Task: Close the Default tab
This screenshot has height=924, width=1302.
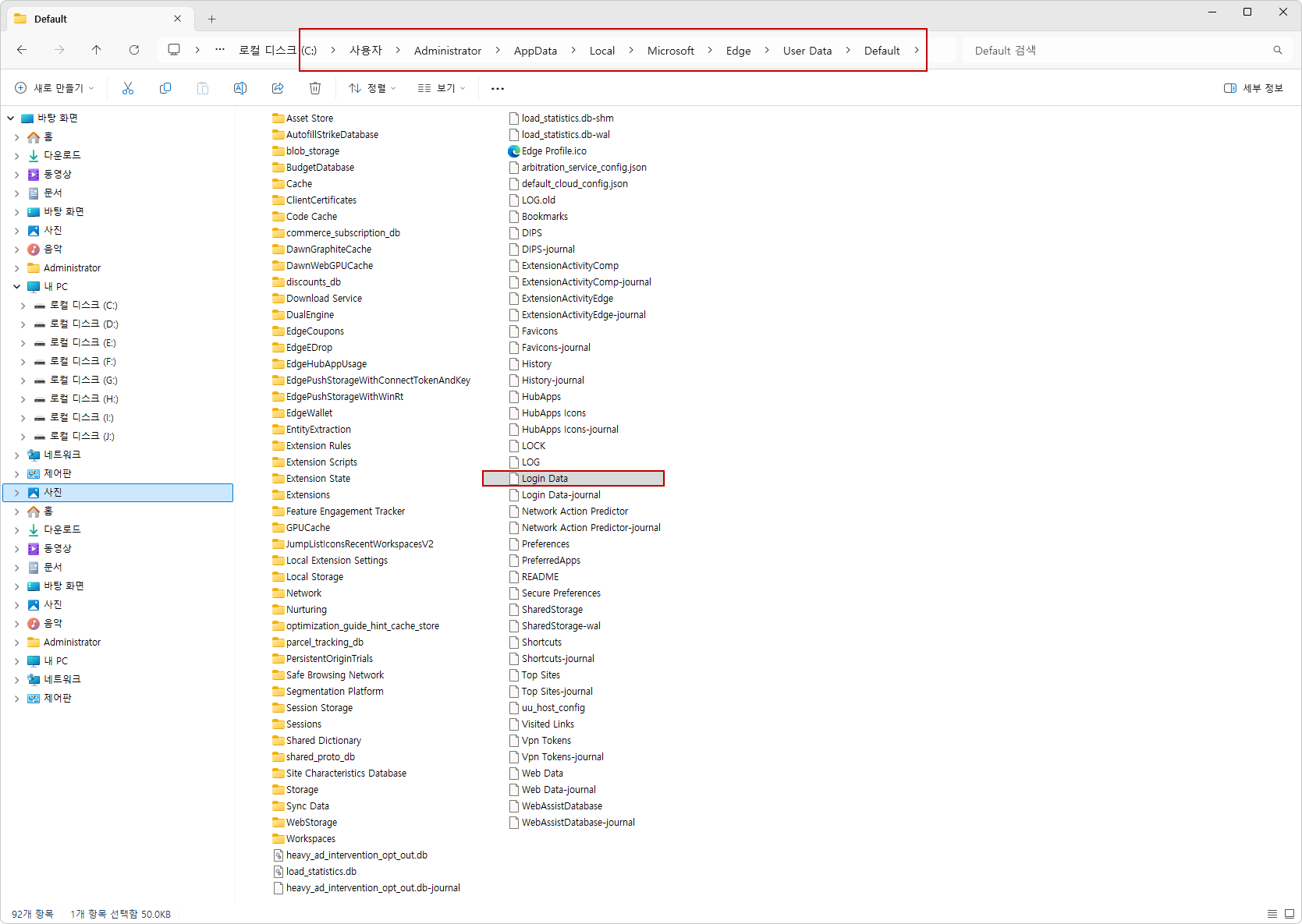Action: point(177,19)
